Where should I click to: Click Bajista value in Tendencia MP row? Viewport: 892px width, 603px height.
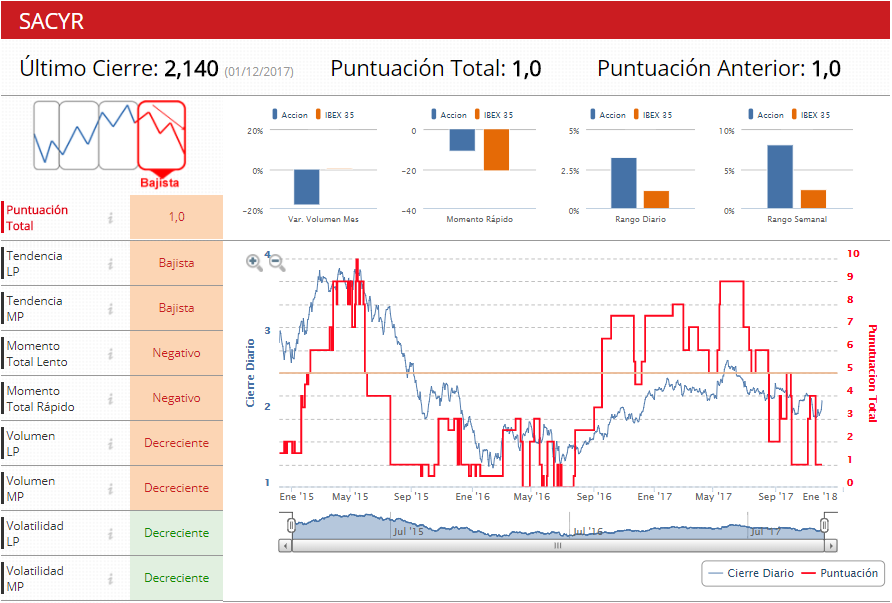coord(176,308)
